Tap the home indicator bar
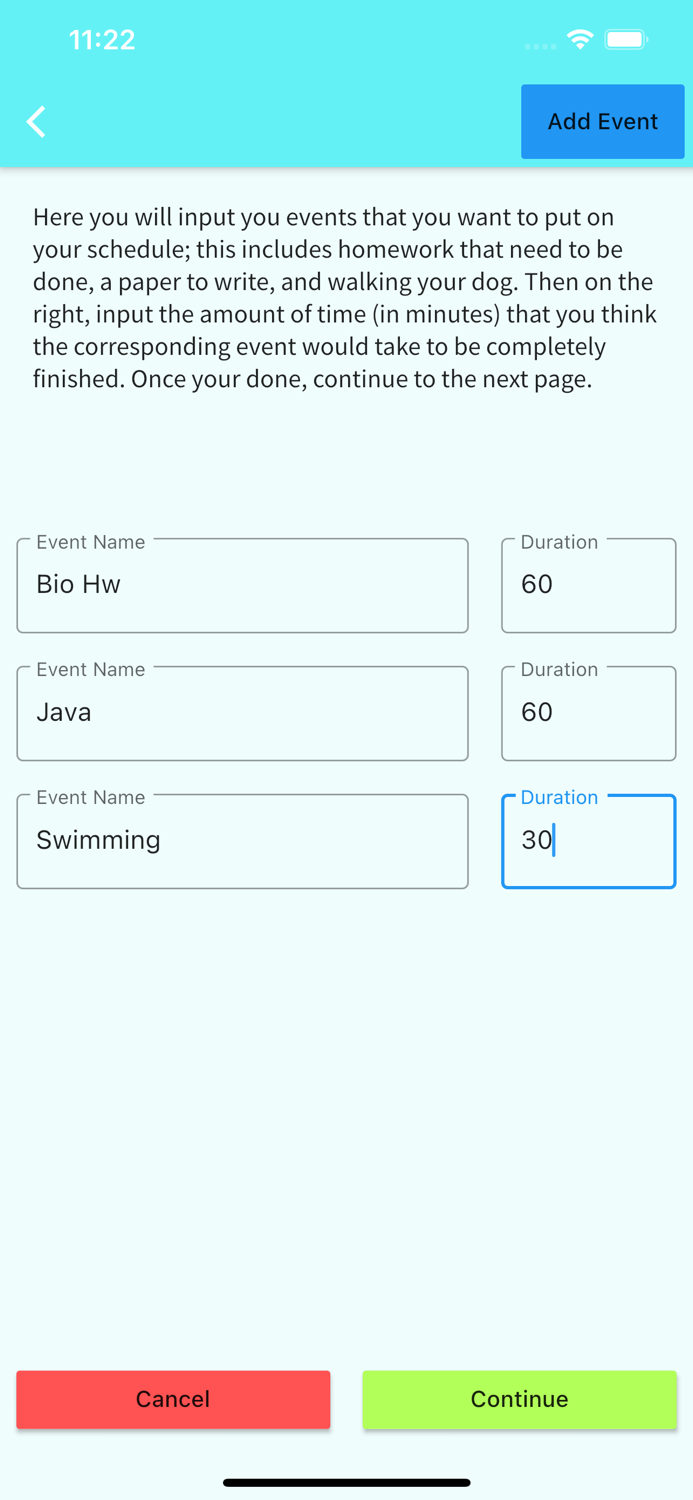The height and width of the screenshot is (1500, 693). (346, 1482)
